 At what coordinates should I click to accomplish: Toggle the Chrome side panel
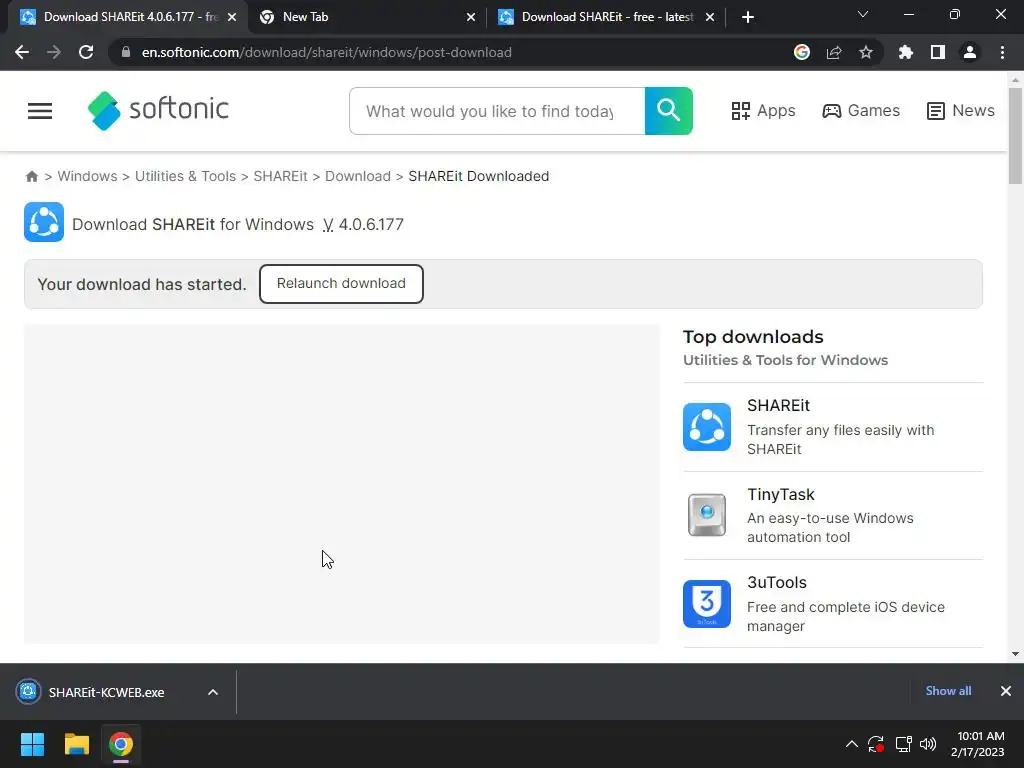(938, 52)
